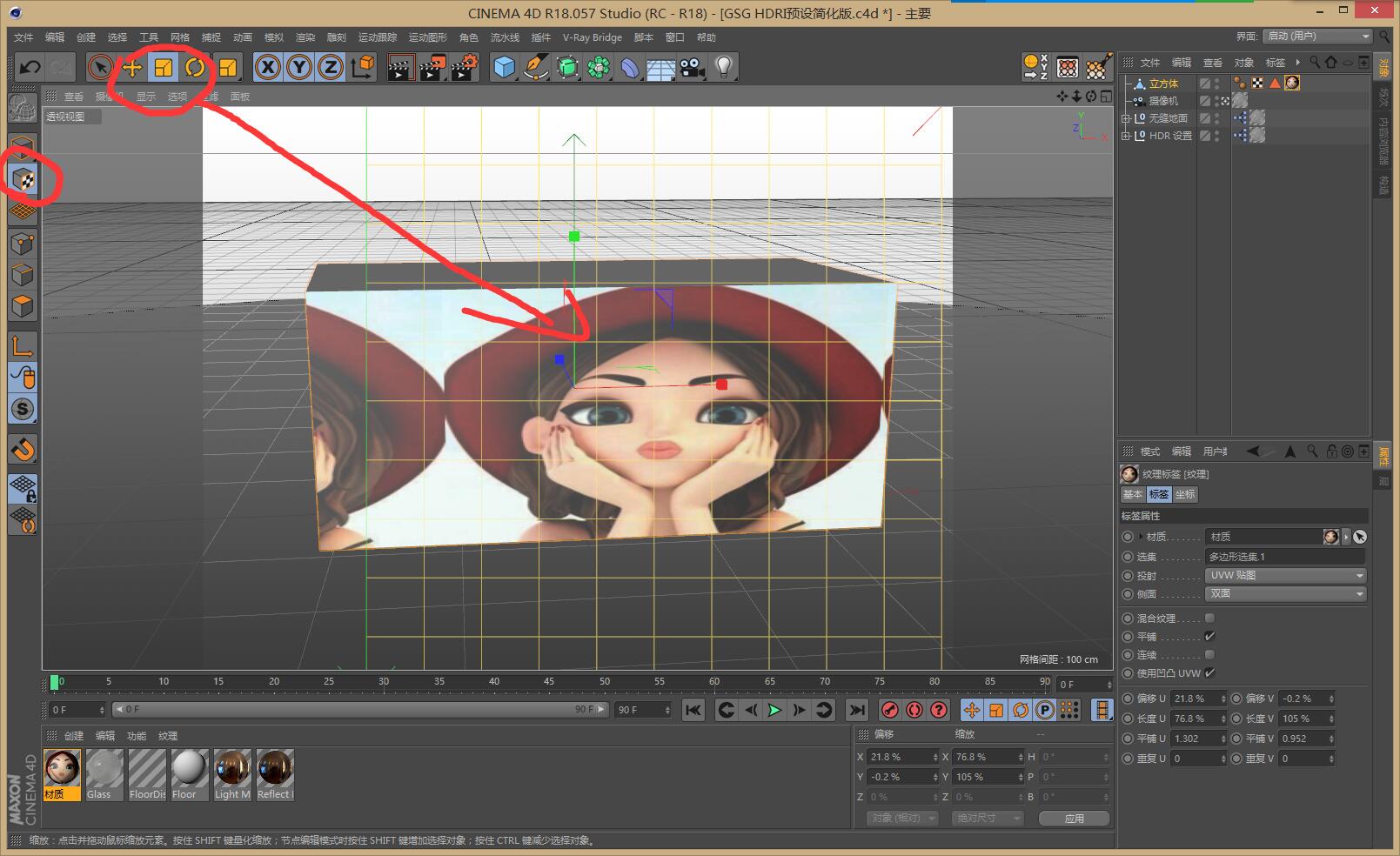Click the 长度 U 76.8 % field
The width and height of the screenshot is (1400, 856).
coord(1198,719)
